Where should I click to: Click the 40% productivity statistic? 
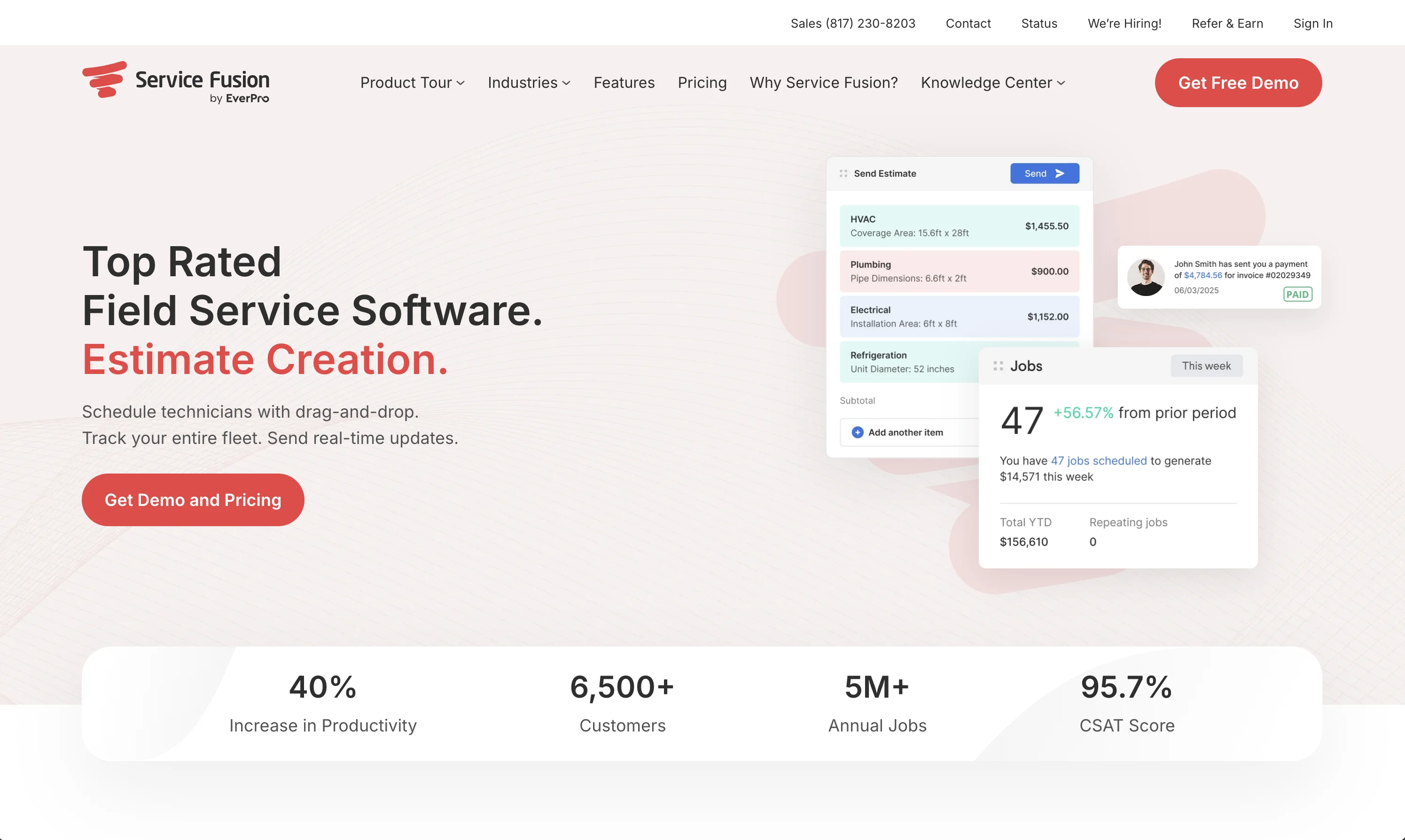[323, 703]
